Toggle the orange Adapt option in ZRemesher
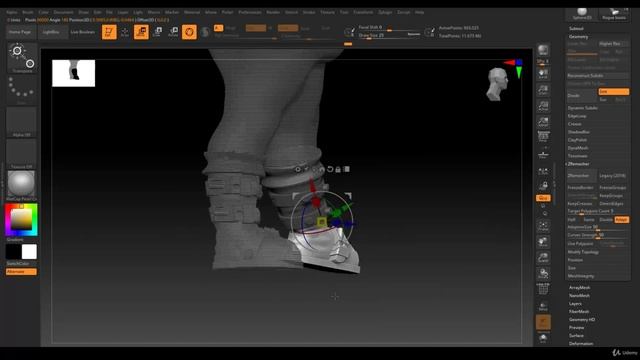Screen dimensions: 640x360 622,220
